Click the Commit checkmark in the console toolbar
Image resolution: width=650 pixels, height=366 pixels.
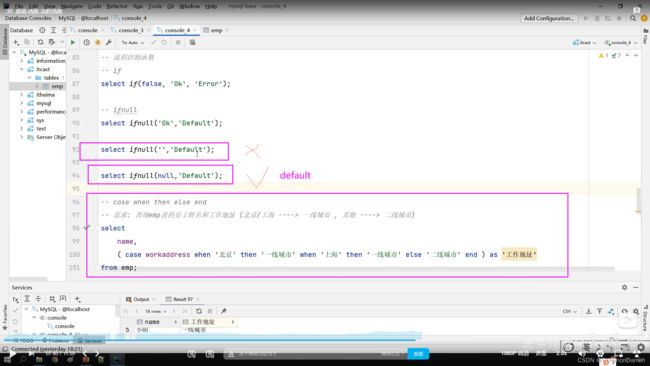[x=153, y=42]
